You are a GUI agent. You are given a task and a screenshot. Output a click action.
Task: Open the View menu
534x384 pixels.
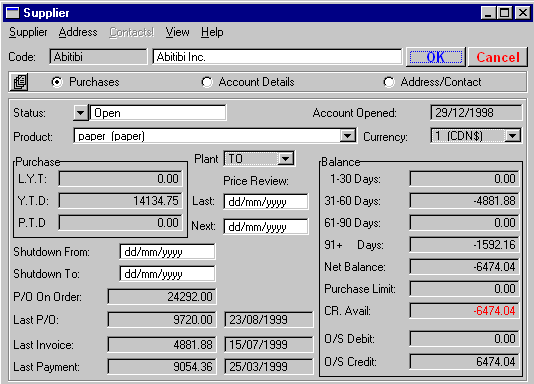tap(177, 32)
